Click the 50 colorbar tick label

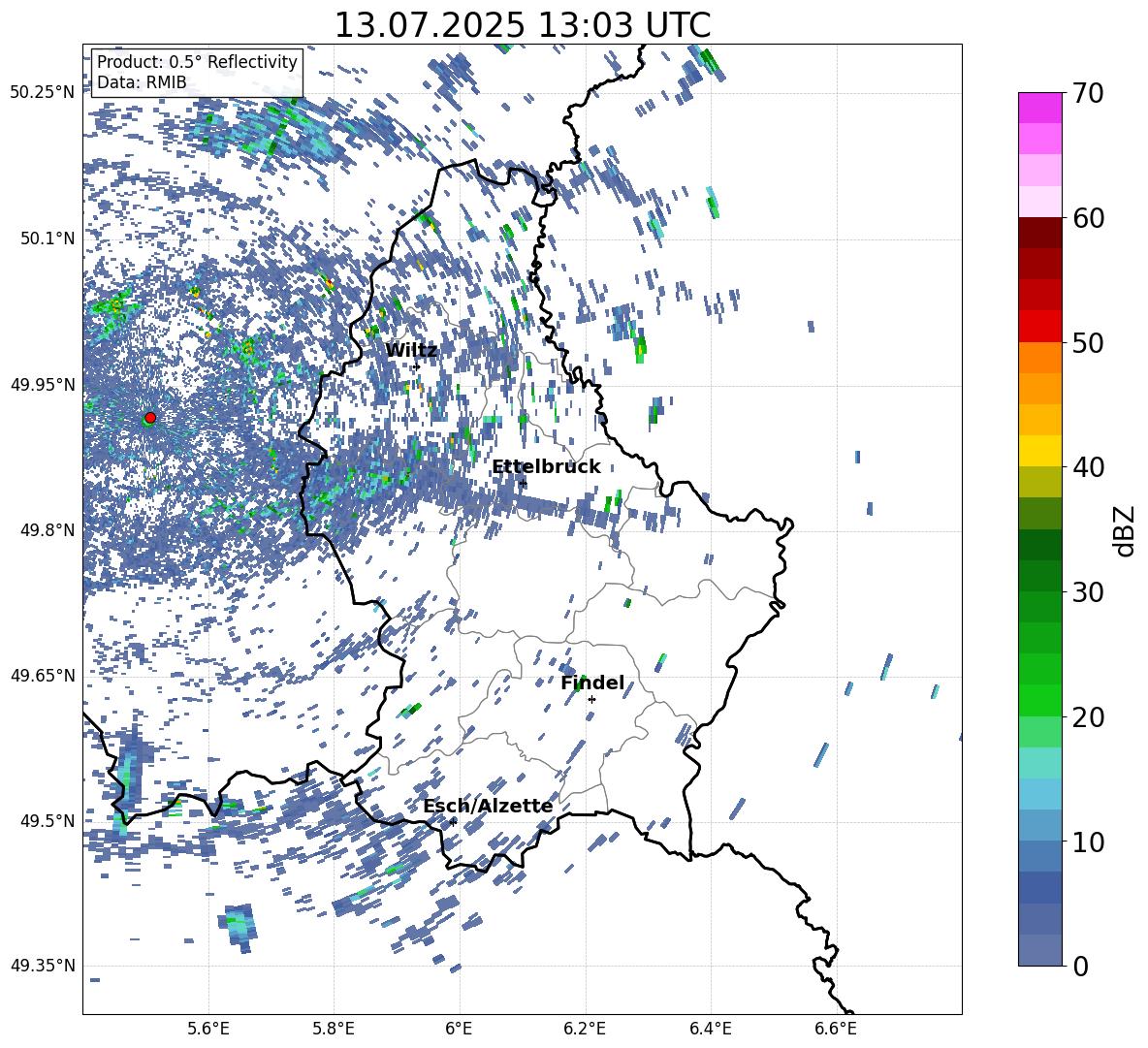pyautogui.click(x=1087, y=342)
